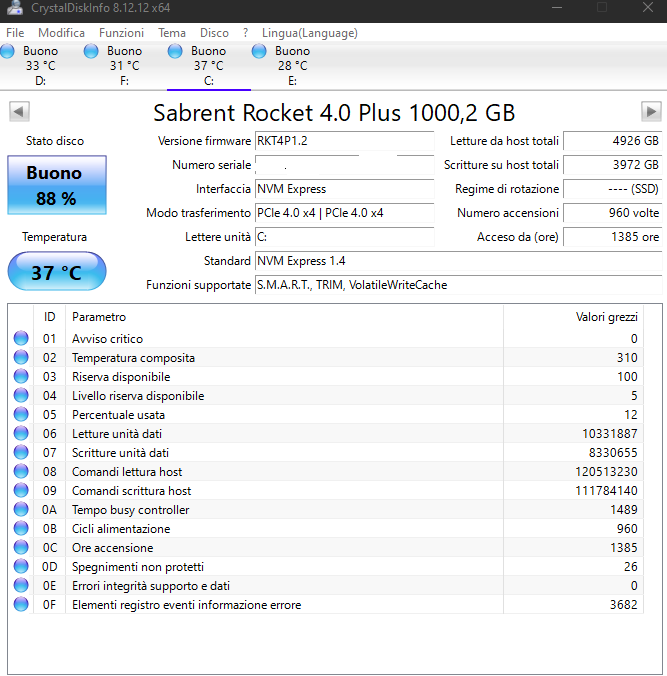
Task: Click the Valori grezzi column header
Action: pos(573,317)
